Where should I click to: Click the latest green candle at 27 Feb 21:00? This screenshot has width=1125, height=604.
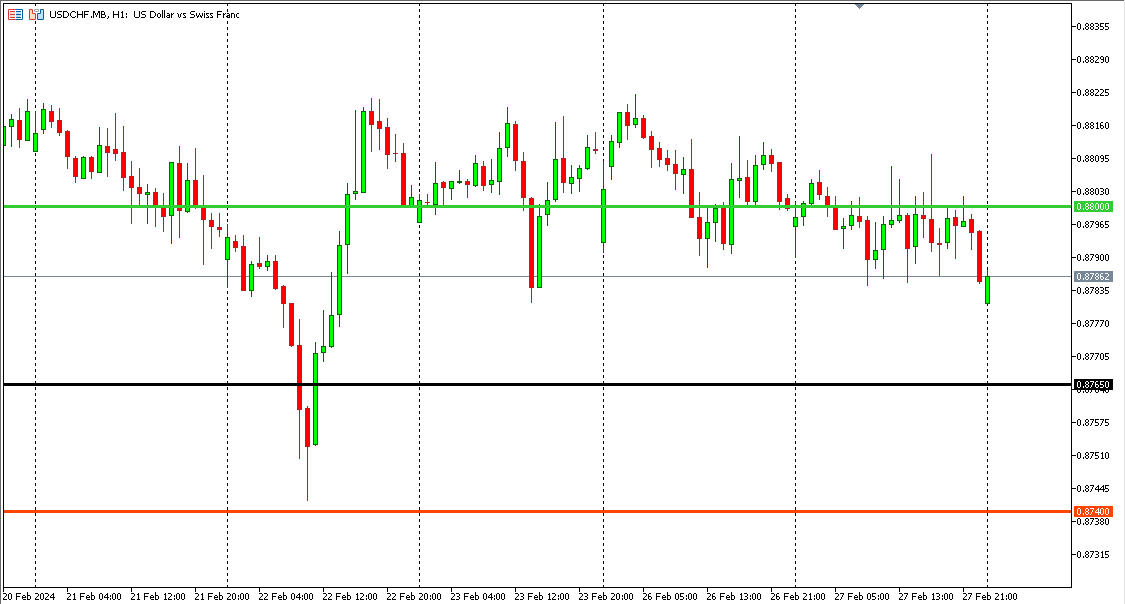[988, 290]
